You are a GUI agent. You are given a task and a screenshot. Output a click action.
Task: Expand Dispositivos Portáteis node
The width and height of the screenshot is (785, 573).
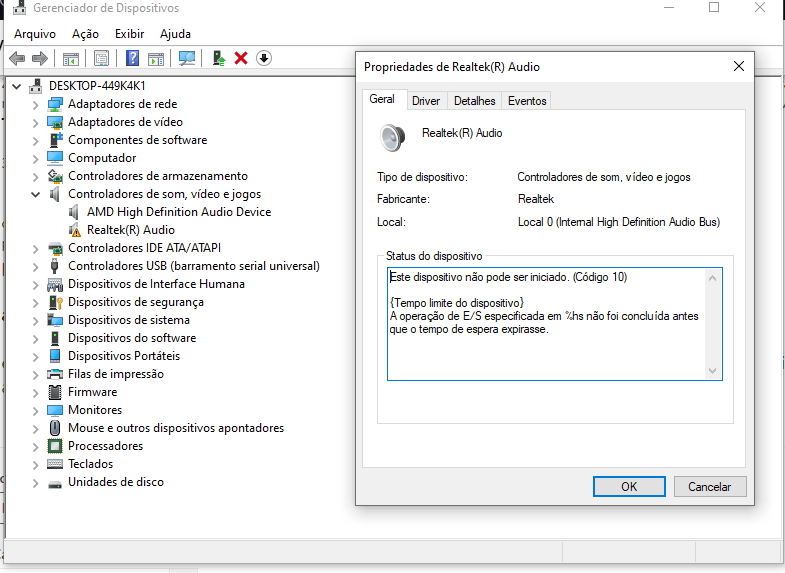(35, 357)
